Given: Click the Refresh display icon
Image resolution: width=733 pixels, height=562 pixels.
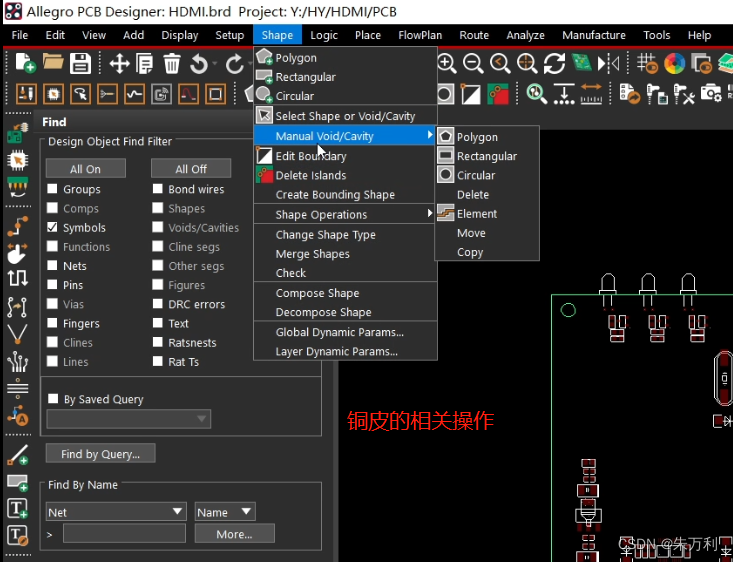Looking at the screenshot, I should click(x=554, y=64).
